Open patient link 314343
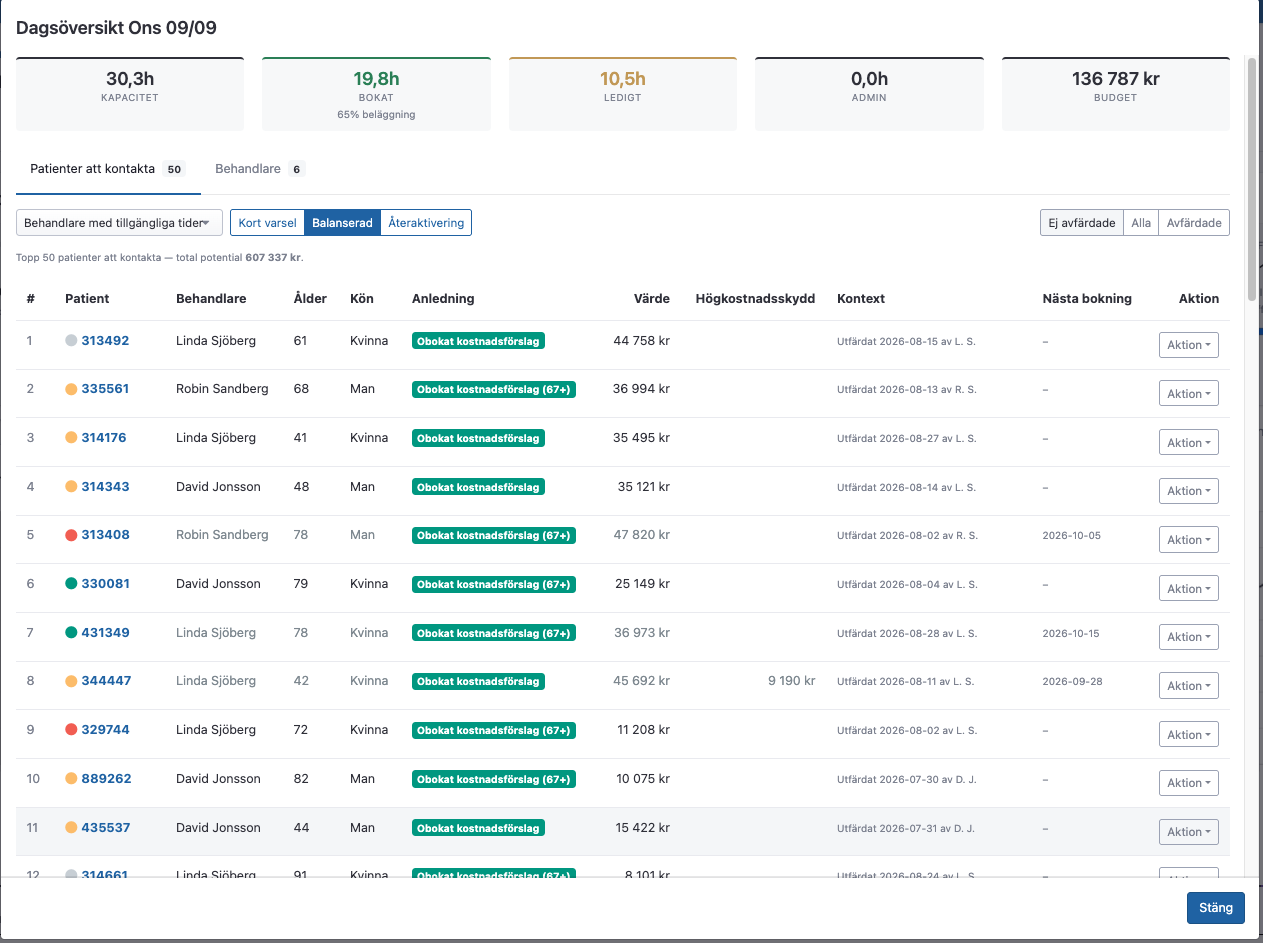Image resolution: width=1263 pixels, height=943 pixels. 105,487
